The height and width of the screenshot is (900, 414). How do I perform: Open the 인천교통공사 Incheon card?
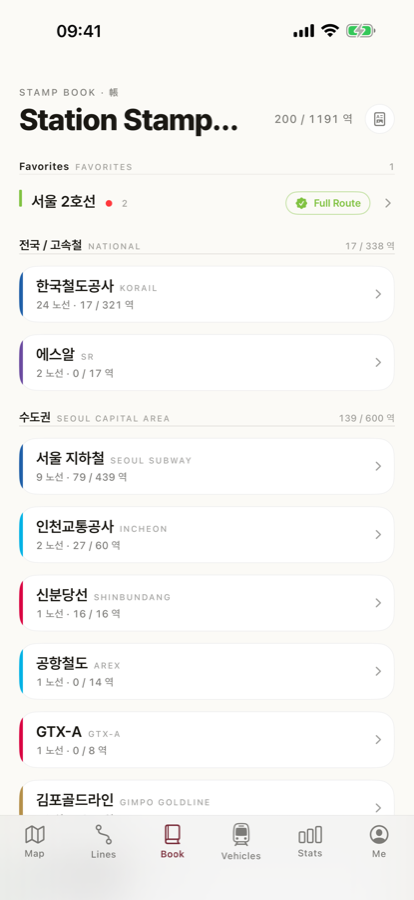click(x=207, y=534)
